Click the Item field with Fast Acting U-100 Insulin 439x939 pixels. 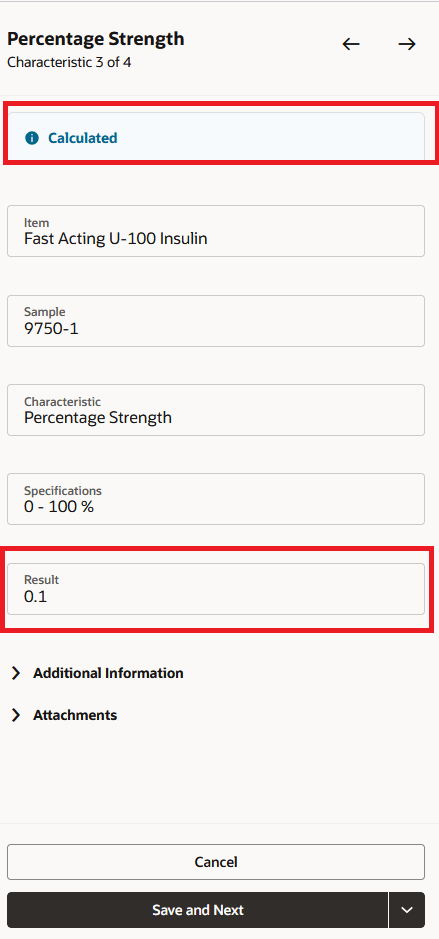point(216,231)
